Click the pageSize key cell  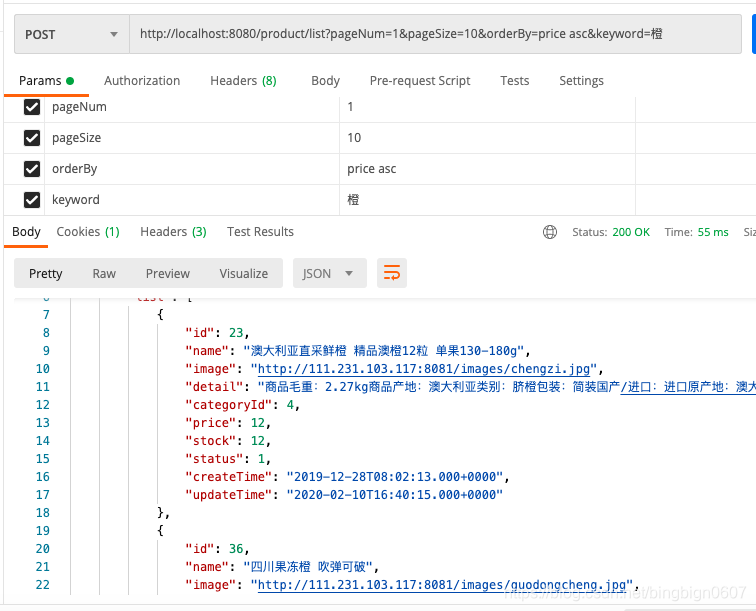pyautogui.click(x=192, y=138)
